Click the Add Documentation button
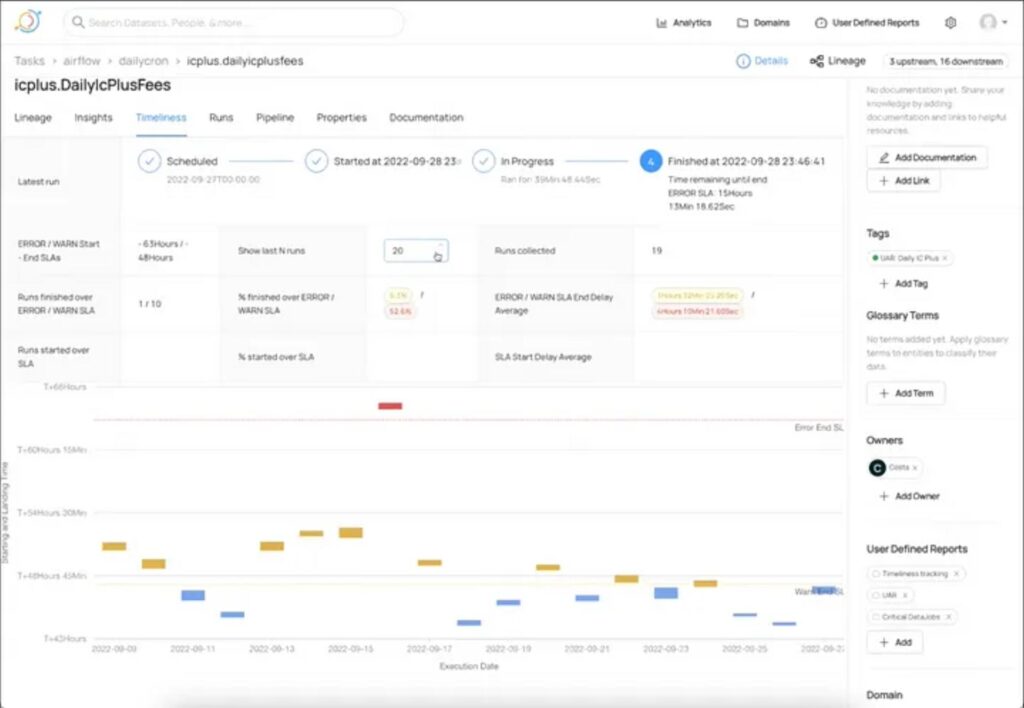Screen dimensions: 1024x708 927,157
